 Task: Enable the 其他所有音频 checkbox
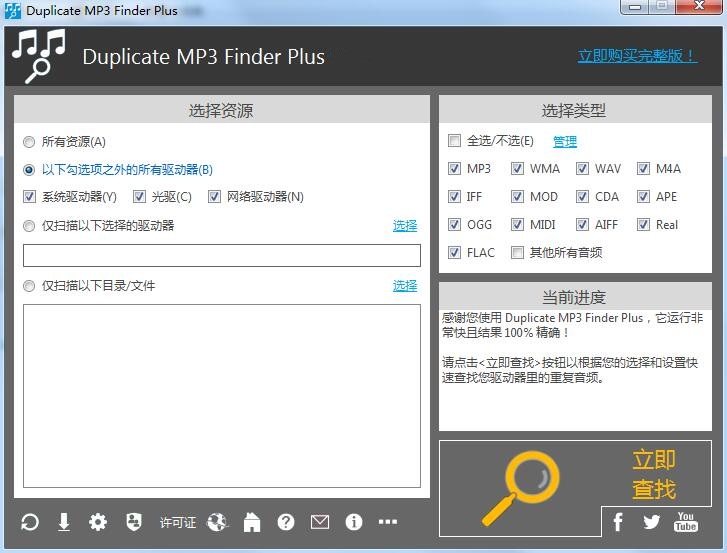(517, 253)
